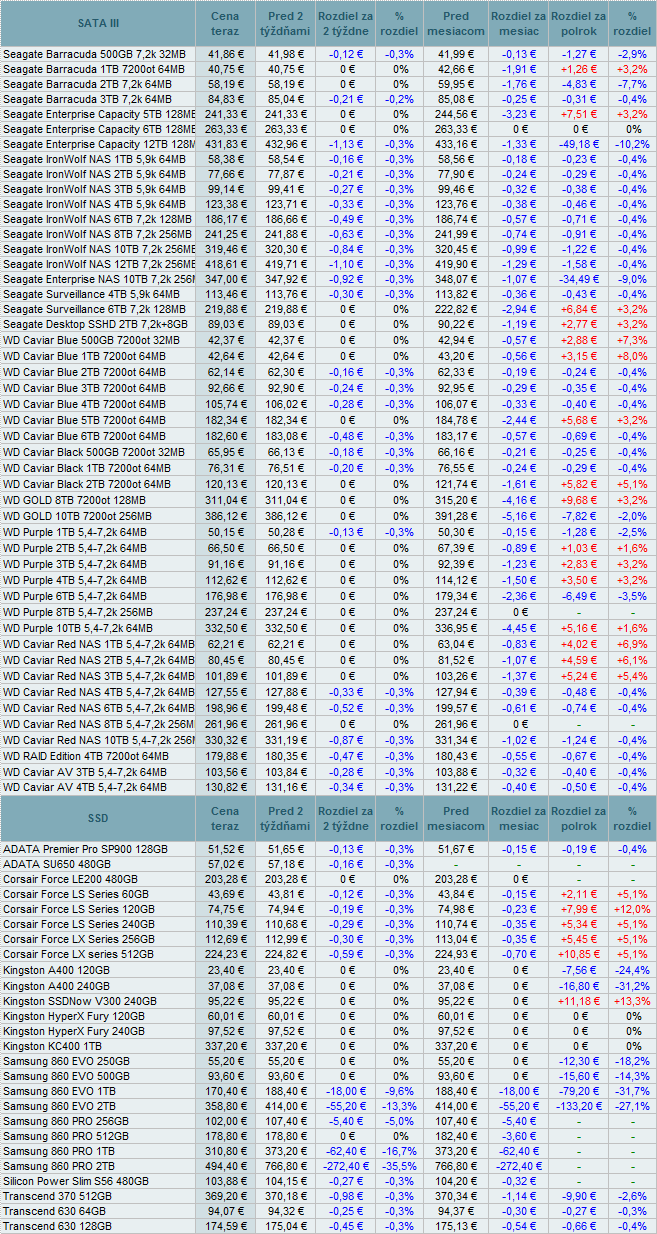Select Samsung 860 PRO 256GB row name
657x1234 pixels.
[67, 1122]
